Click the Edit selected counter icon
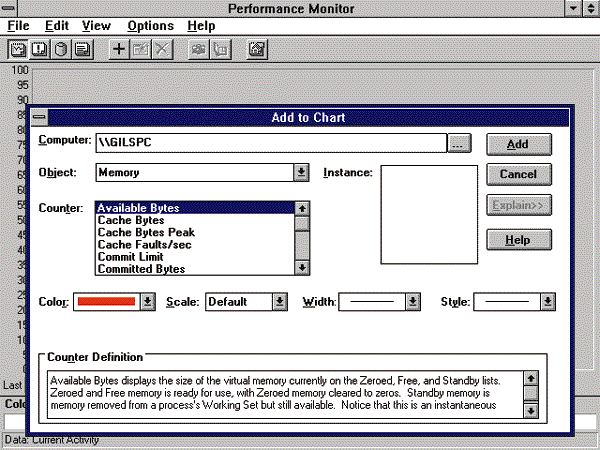 [x=141, y=49]
